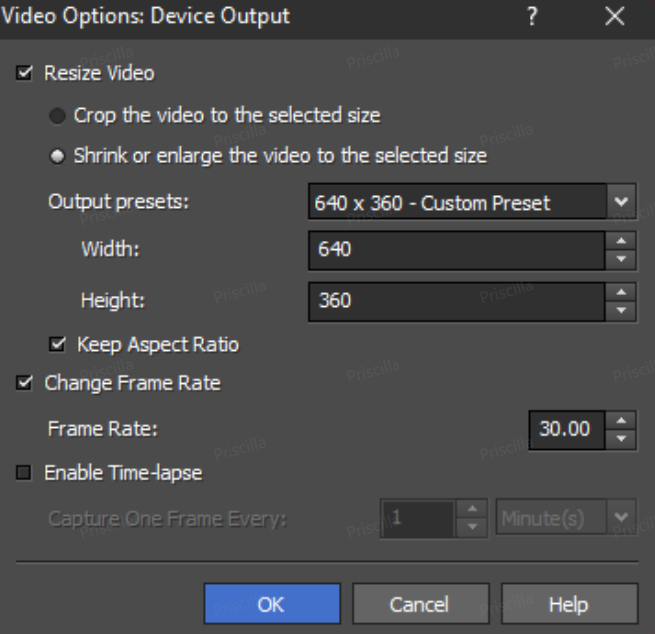This screenshot has width=655, height=634.
Task: Decrease Height using the down arrow
Action: tap(621, 309)
